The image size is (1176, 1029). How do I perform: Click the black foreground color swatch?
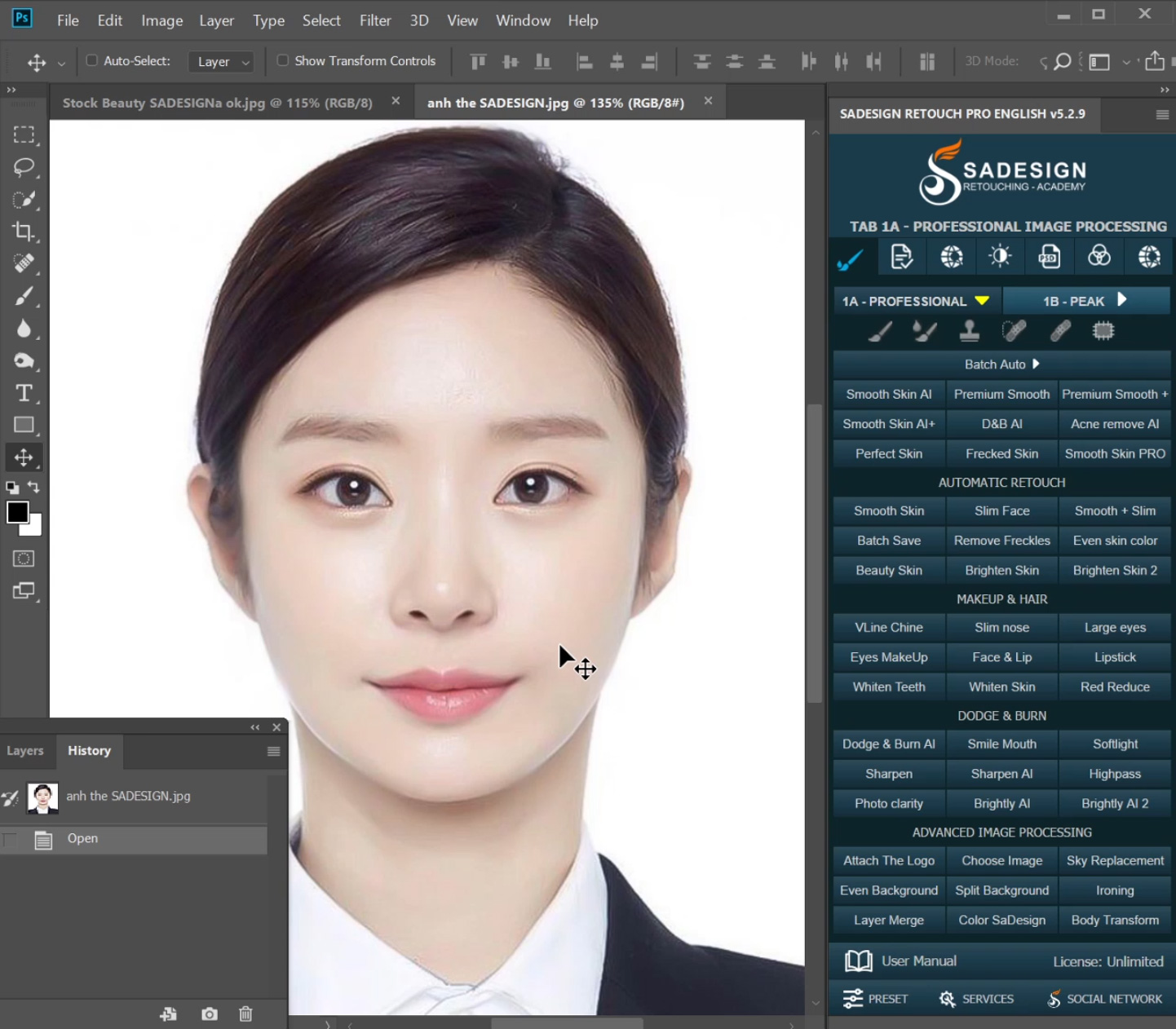(17, 512)
